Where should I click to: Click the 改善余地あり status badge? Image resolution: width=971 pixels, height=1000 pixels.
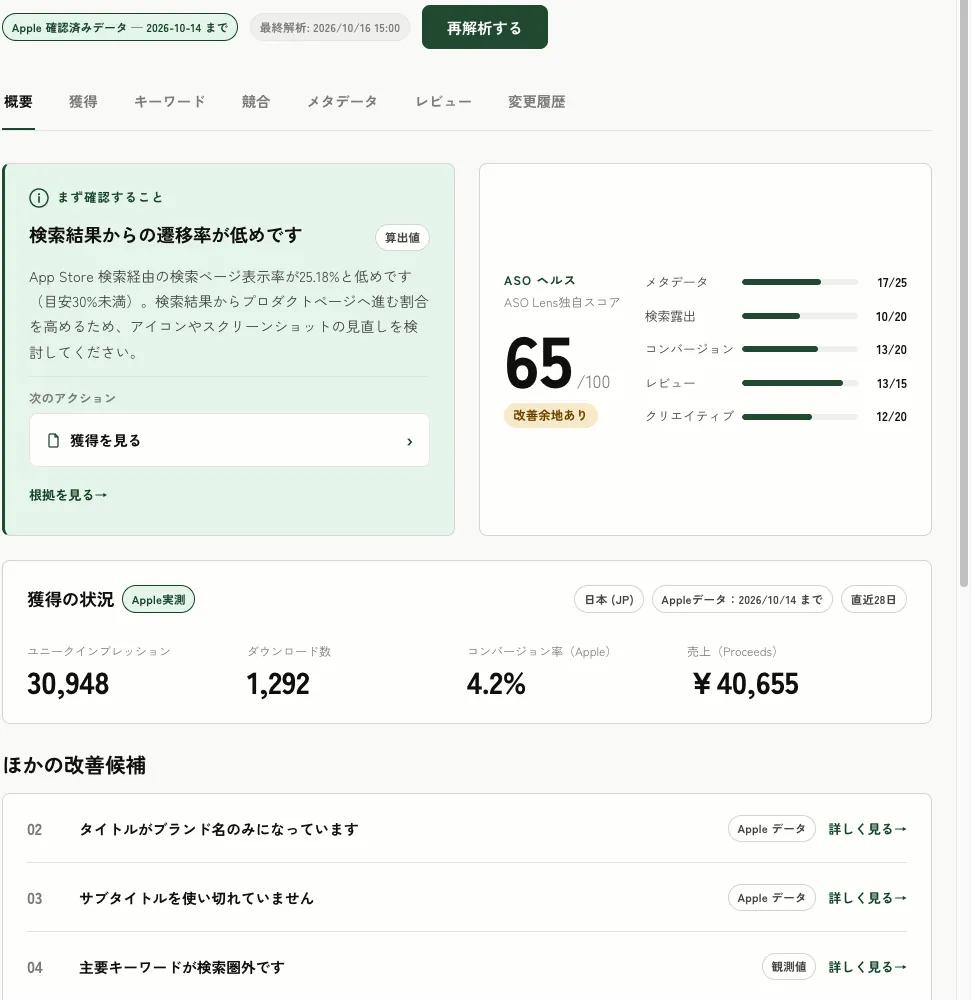[550, 415]
